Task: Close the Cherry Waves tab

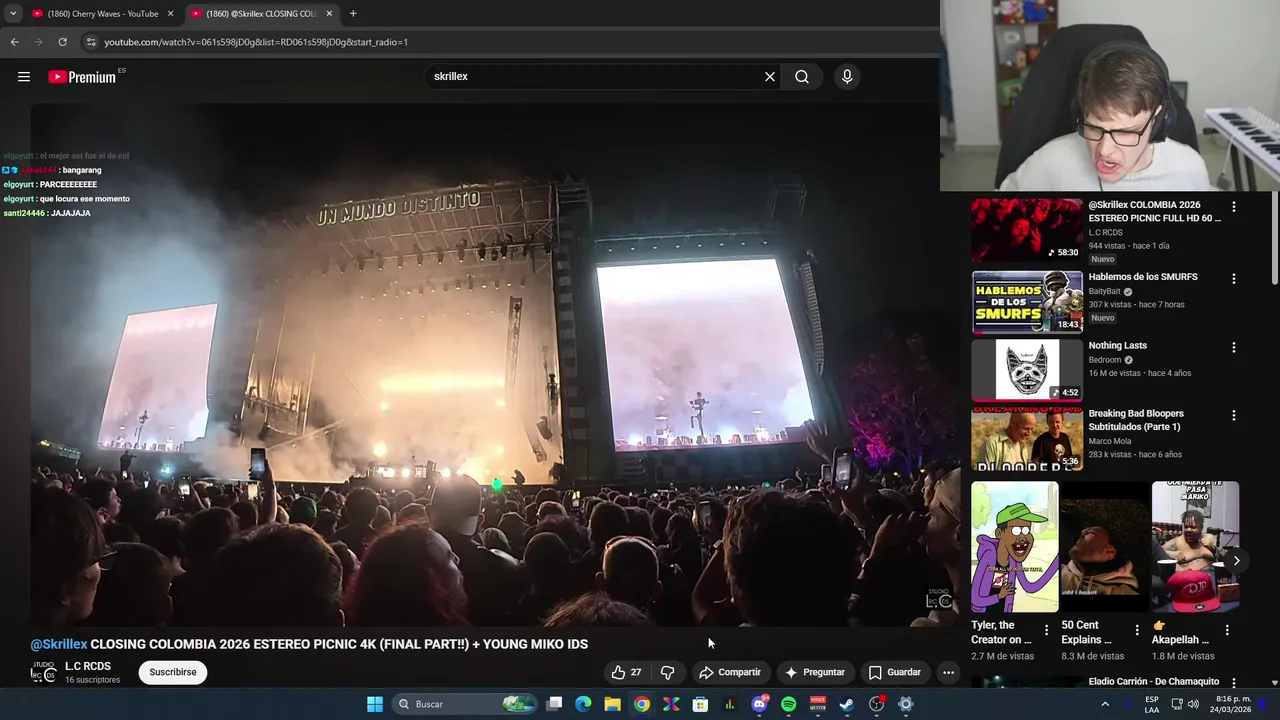Action: [x=170, y=14]
